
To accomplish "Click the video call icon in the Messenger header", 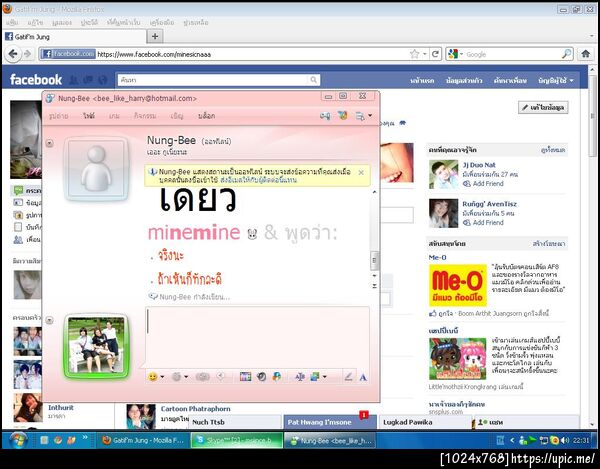I will point(325,116).
